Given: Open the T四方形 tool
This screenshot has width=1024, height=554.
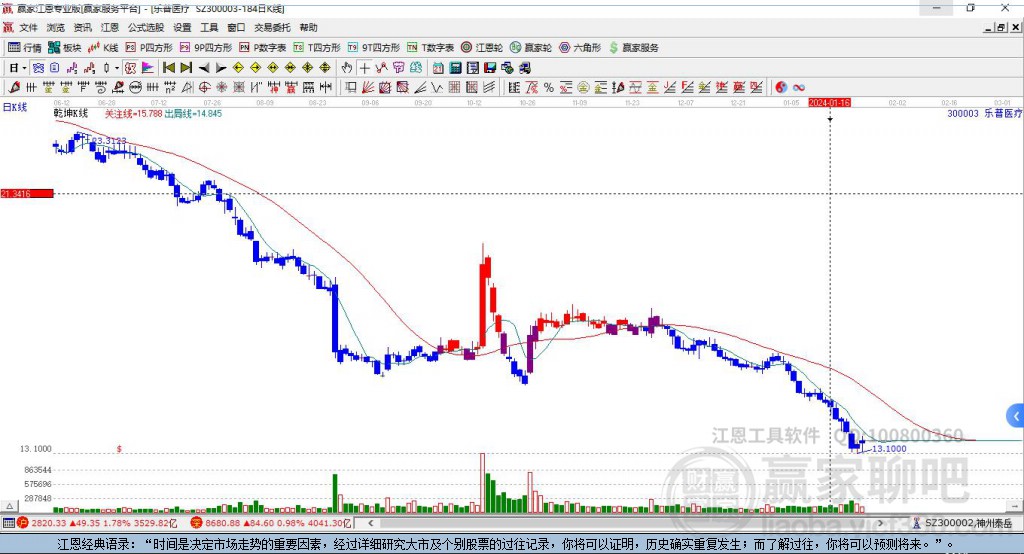Looking at the screenshot, I should point(317,48).
